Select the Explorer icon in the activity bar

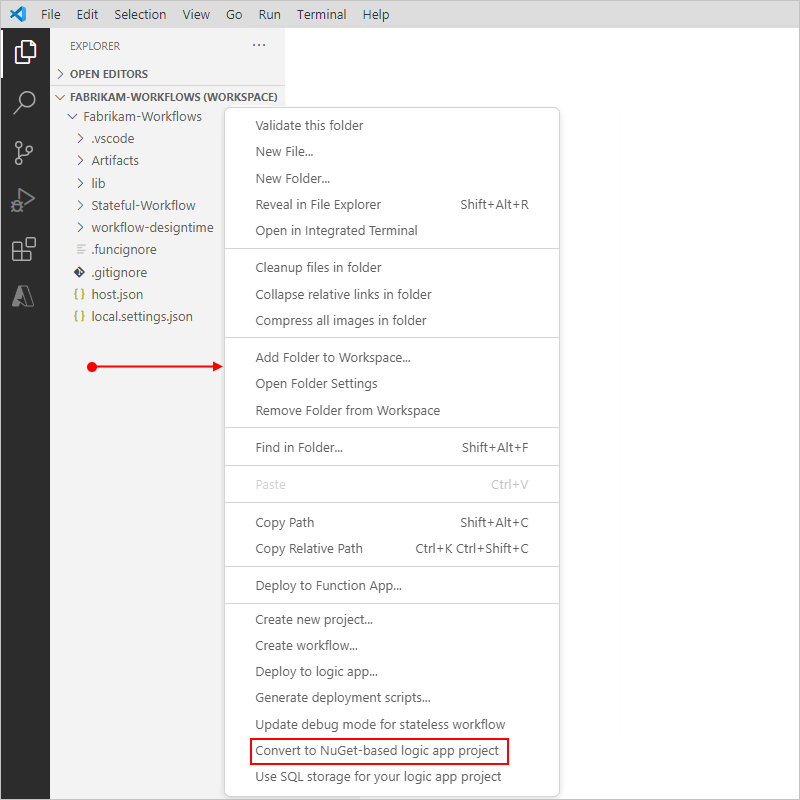click(25, 50)
